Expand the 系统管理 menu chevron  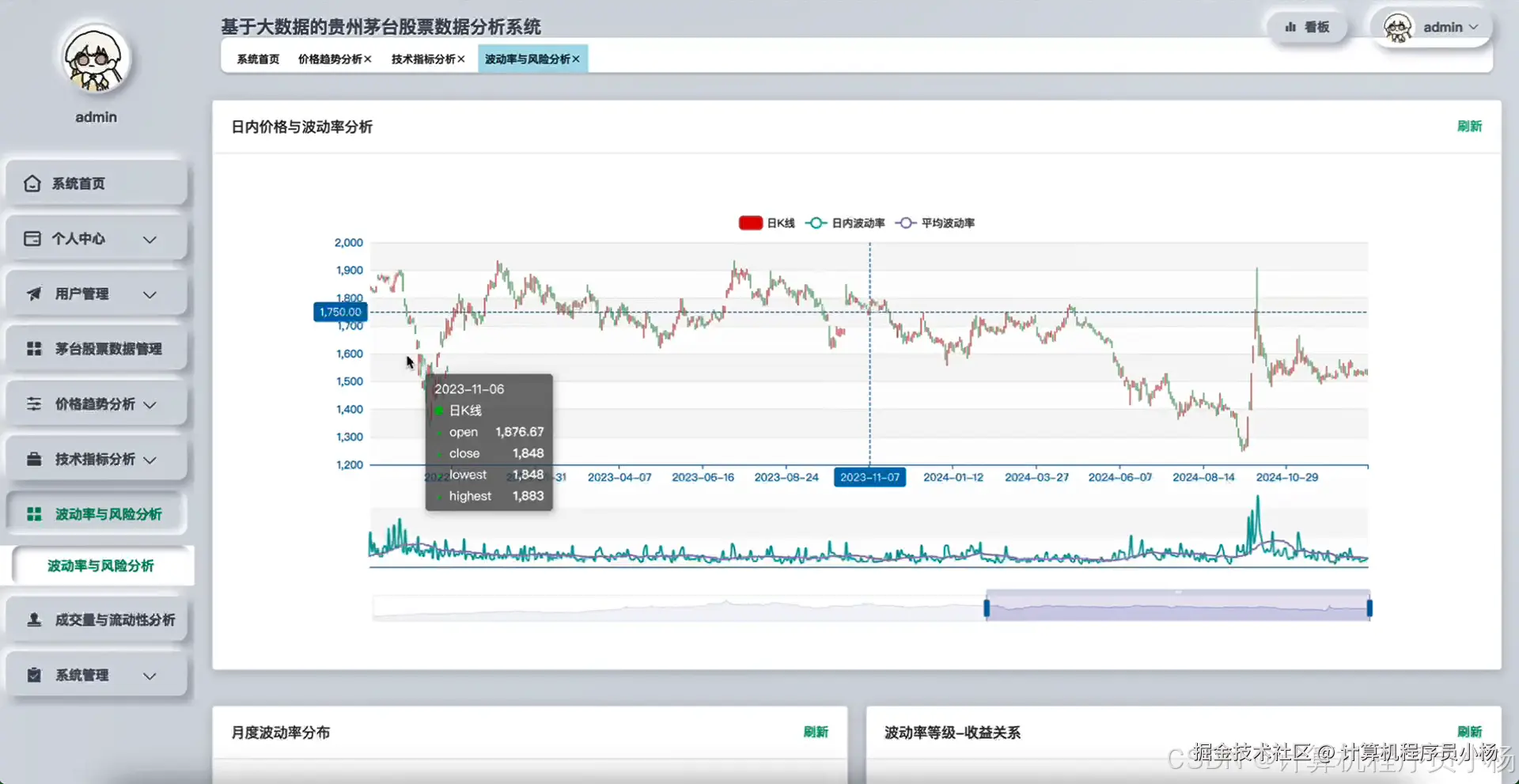(150, 676)
